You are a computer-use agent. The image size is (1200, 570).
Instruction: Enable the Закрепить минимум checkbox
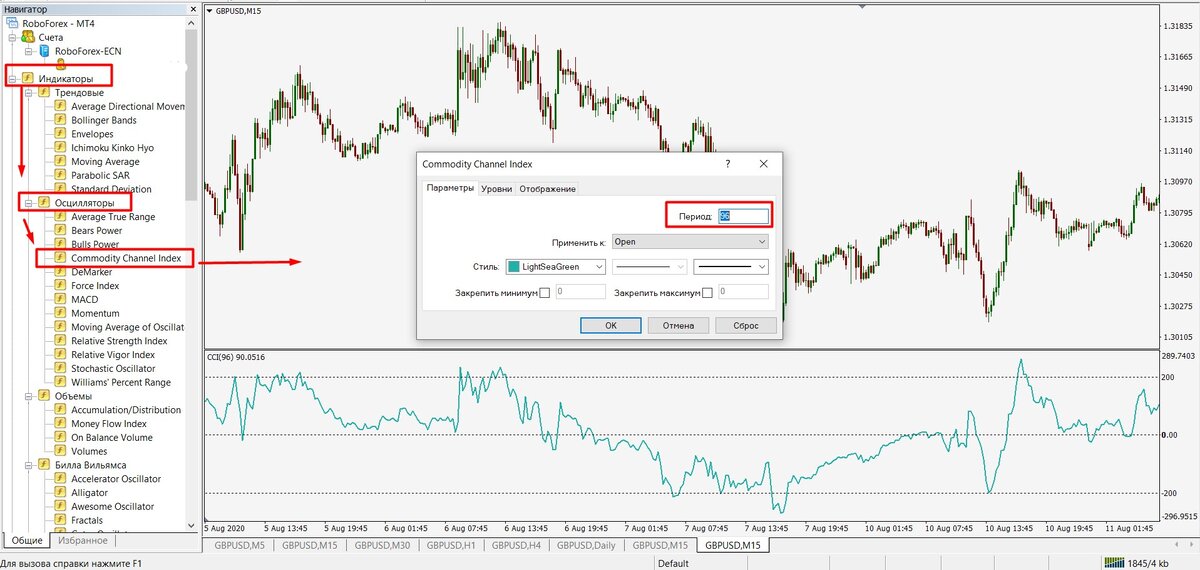[545, 293]
